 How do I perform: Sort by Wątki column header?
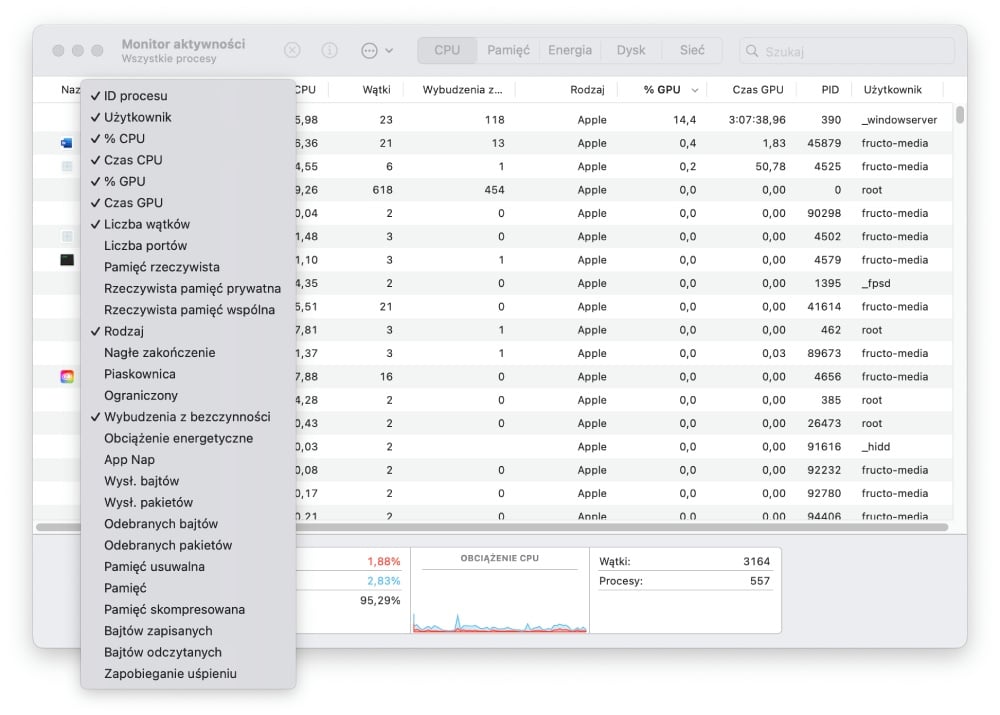coord(376,90)
